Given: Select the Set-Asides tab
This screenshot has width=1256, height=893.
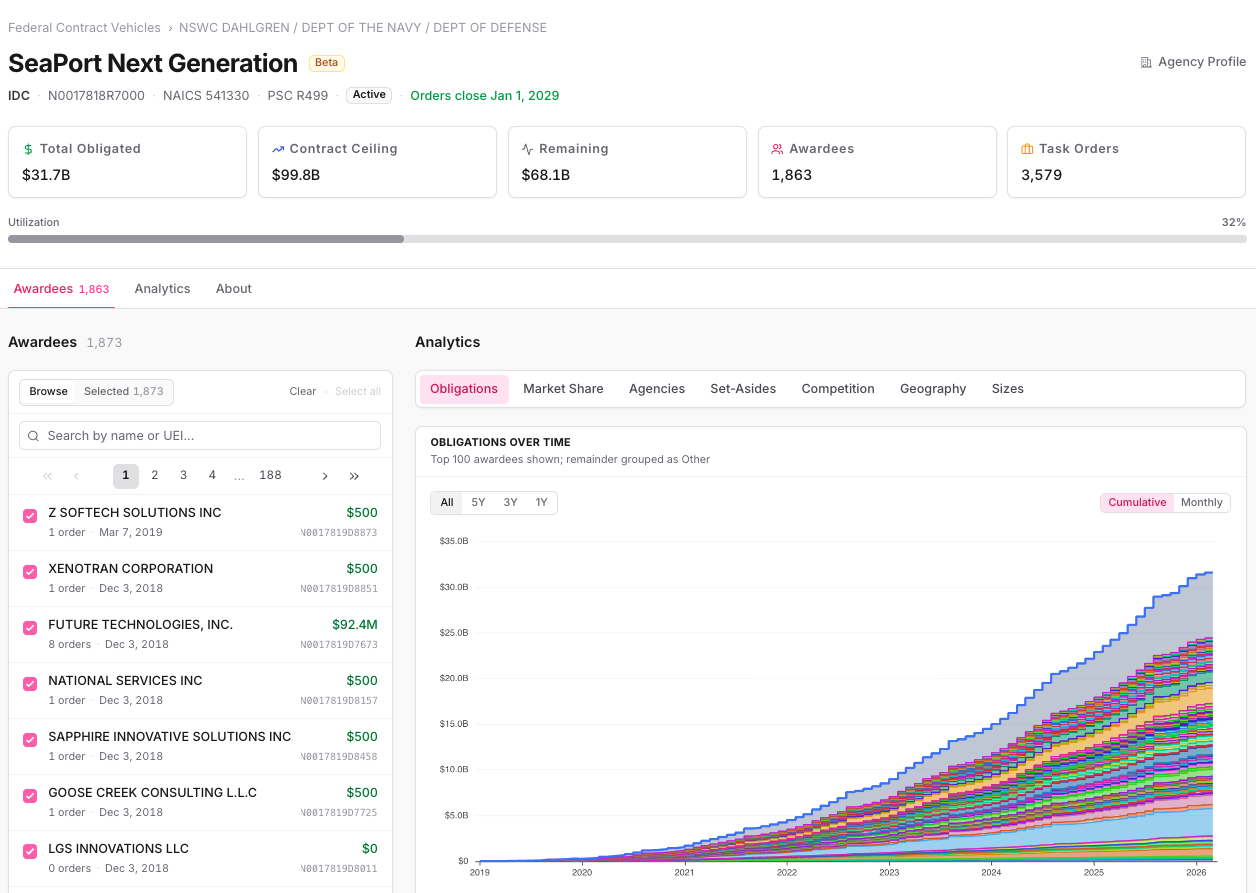Looking at the screenshot, I should [743, 389].
